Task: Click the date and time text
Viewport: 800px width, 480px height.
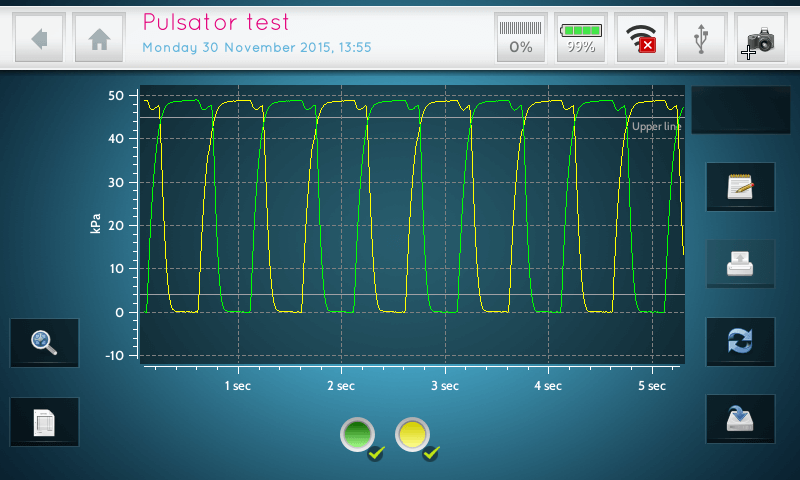Action: [x=257, y=47]
